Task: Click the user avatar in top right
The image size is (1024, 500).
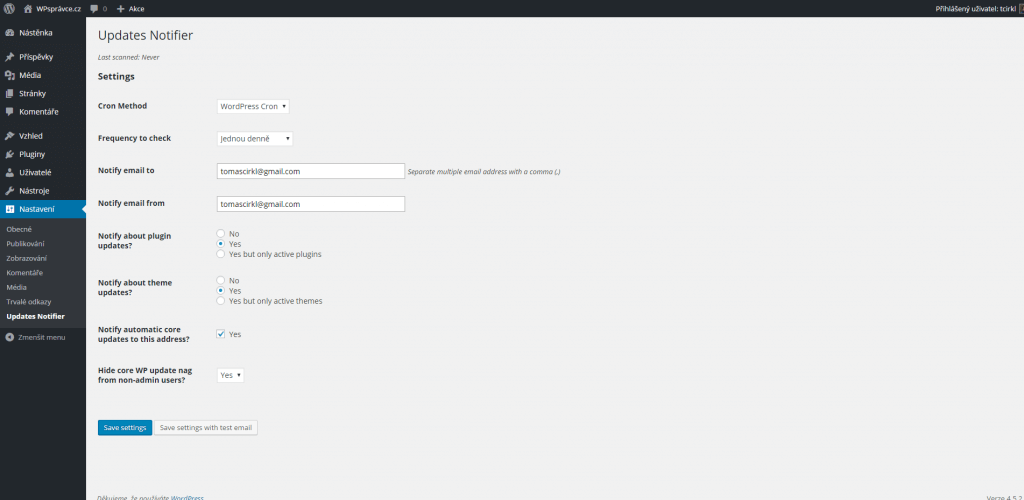Action: [x=1021, y=8]
